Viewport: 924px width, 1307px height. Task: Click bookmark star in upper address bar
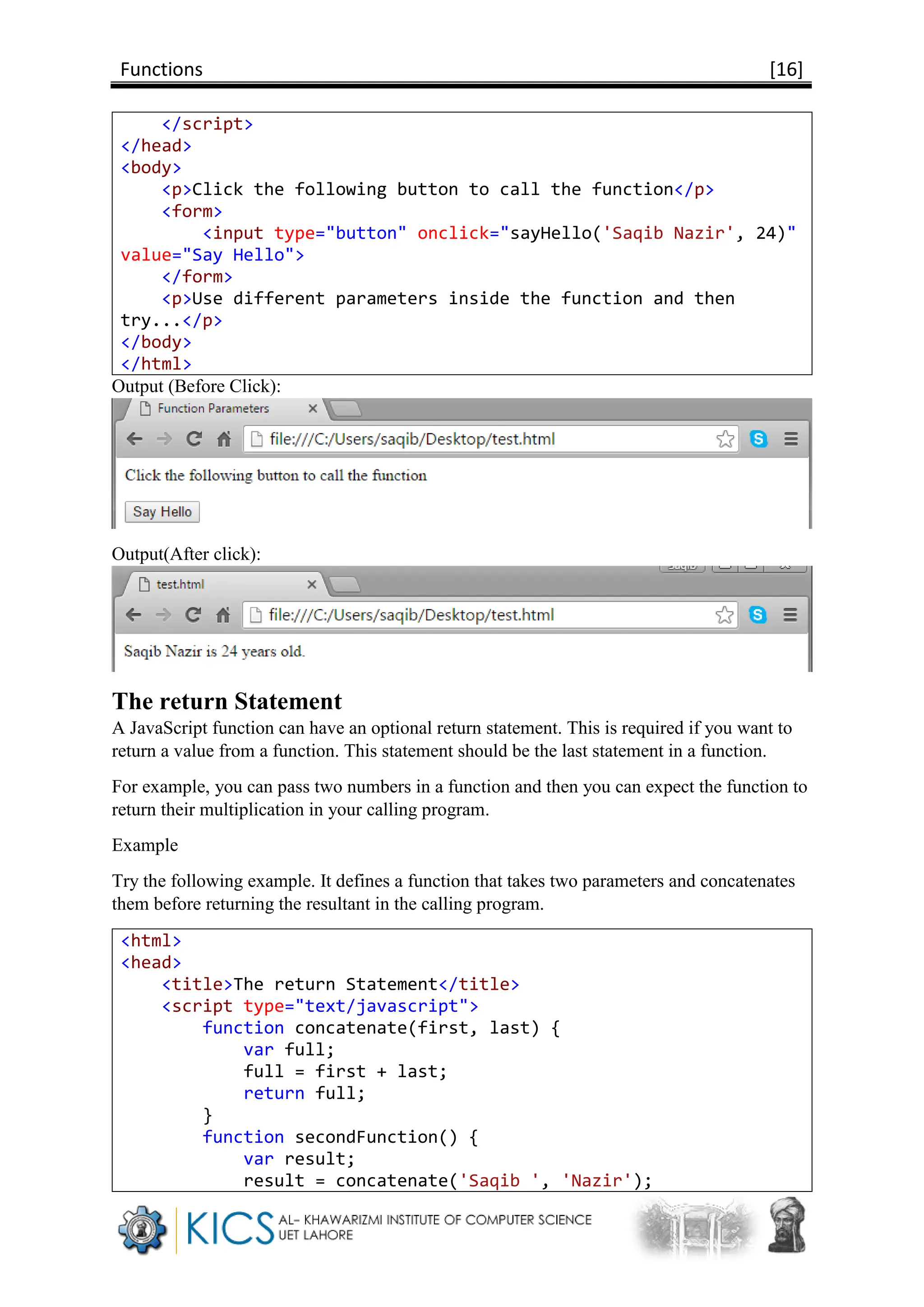click(725, 439)
